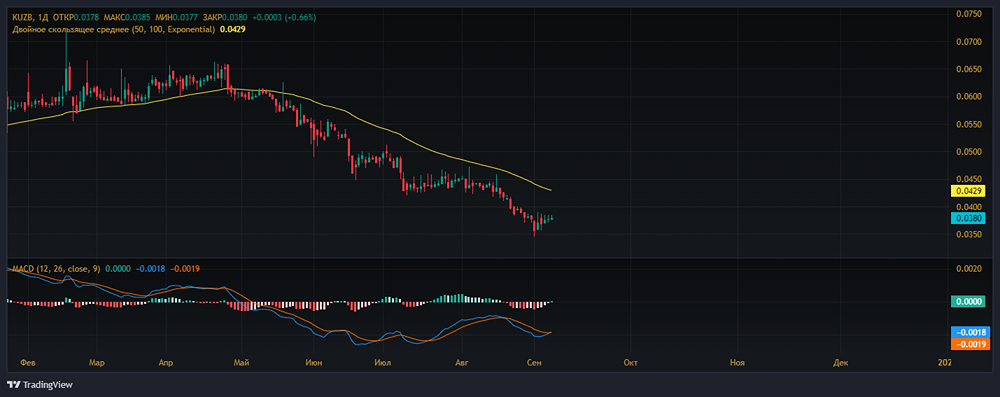Click the Фев label on the time axis
Viewport: 1000px width, 397px height.
click(27, 363)
